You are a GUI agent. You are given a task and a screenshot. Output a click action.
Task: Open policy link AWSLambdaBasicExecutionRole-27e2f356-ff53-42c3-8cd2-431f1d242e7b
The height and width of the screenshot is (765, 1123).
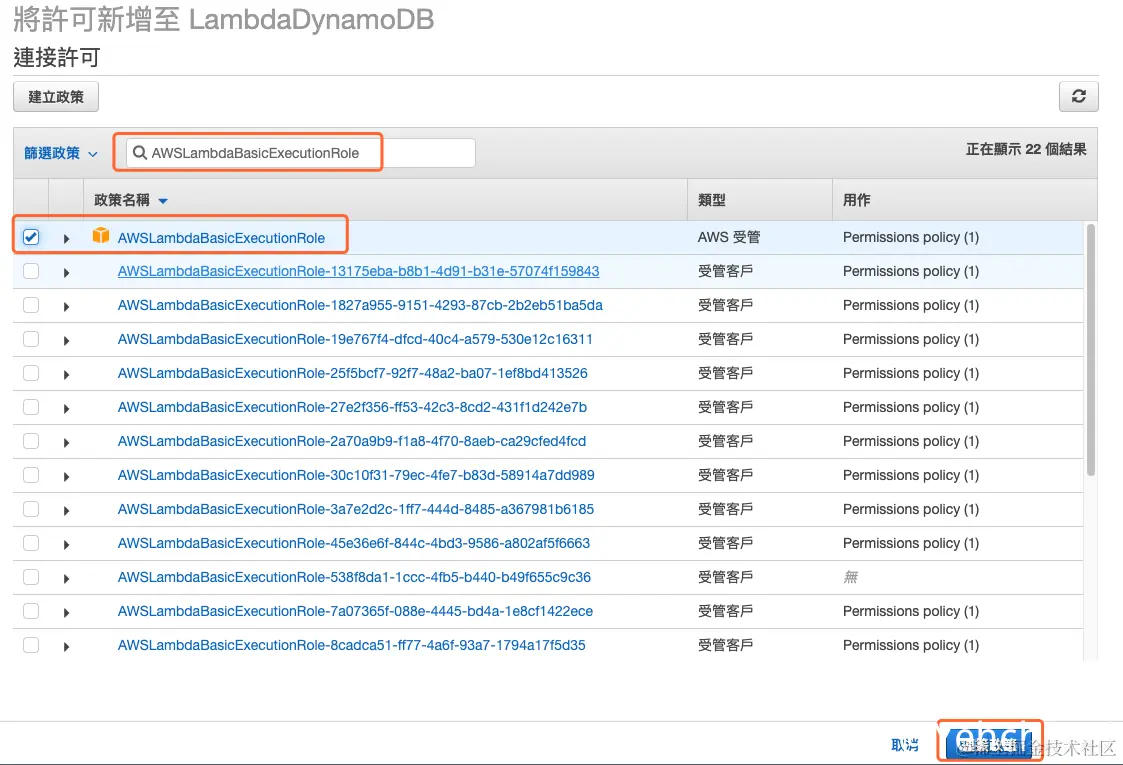352,407
